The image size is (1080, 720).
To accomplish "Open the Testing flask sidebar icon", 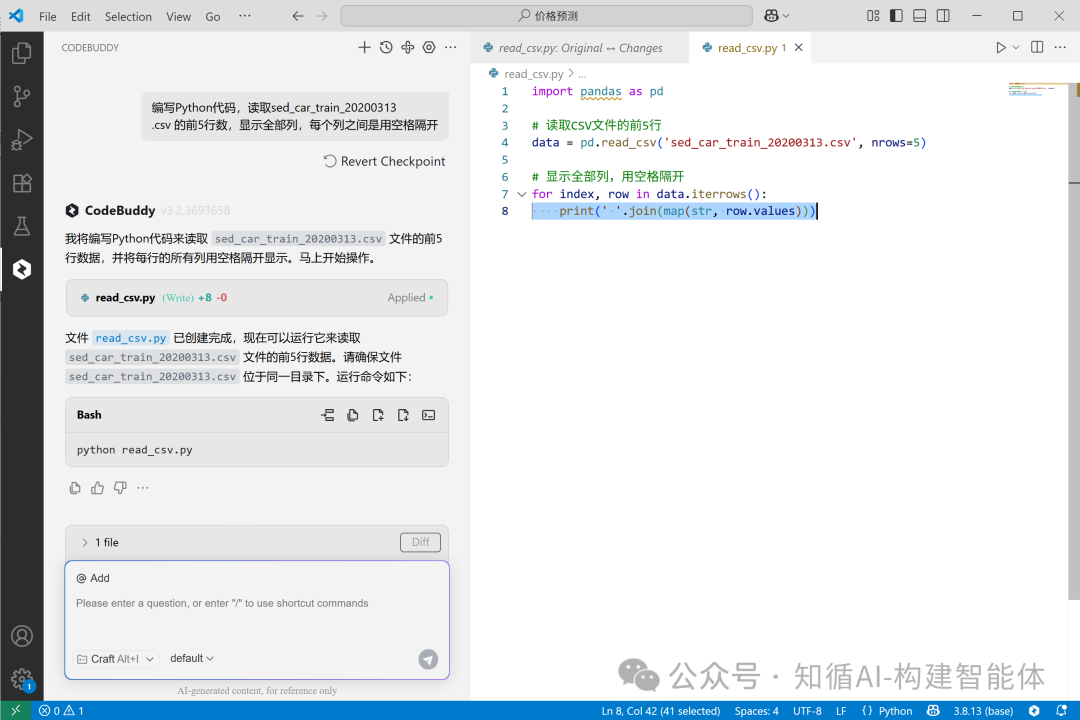I will click(22, 226).
